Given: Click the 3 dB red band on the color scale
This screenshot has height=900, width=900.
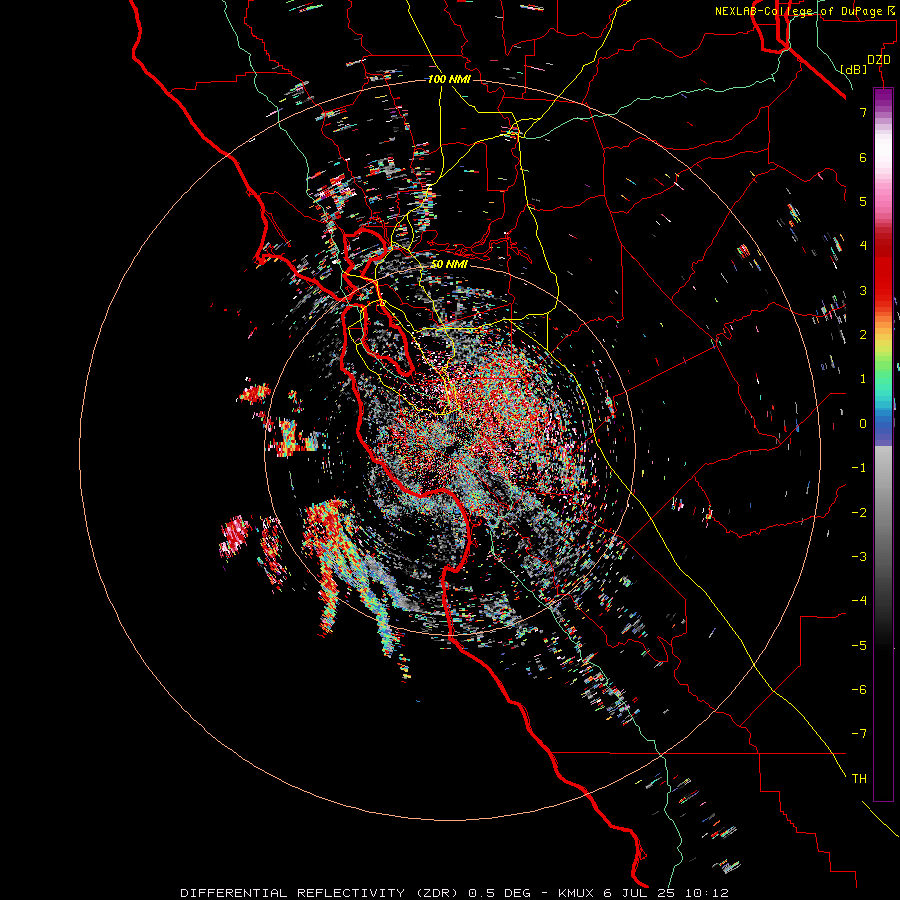Looking at the screenshot, I should (883, 290).
